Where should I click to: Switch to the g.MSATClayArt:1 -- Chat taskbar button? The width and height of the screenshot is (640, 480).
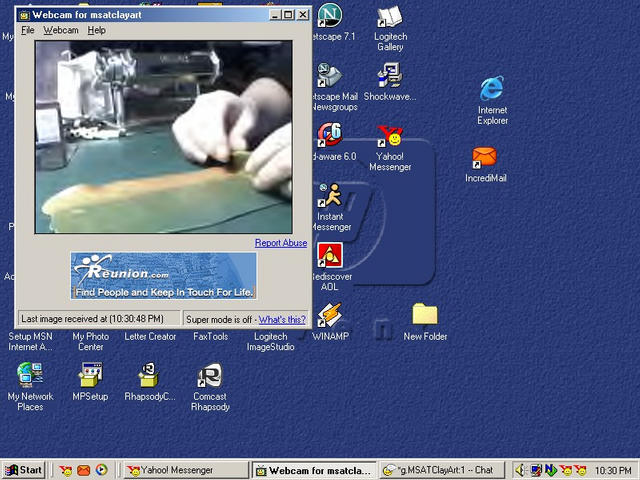coord(442,470)
